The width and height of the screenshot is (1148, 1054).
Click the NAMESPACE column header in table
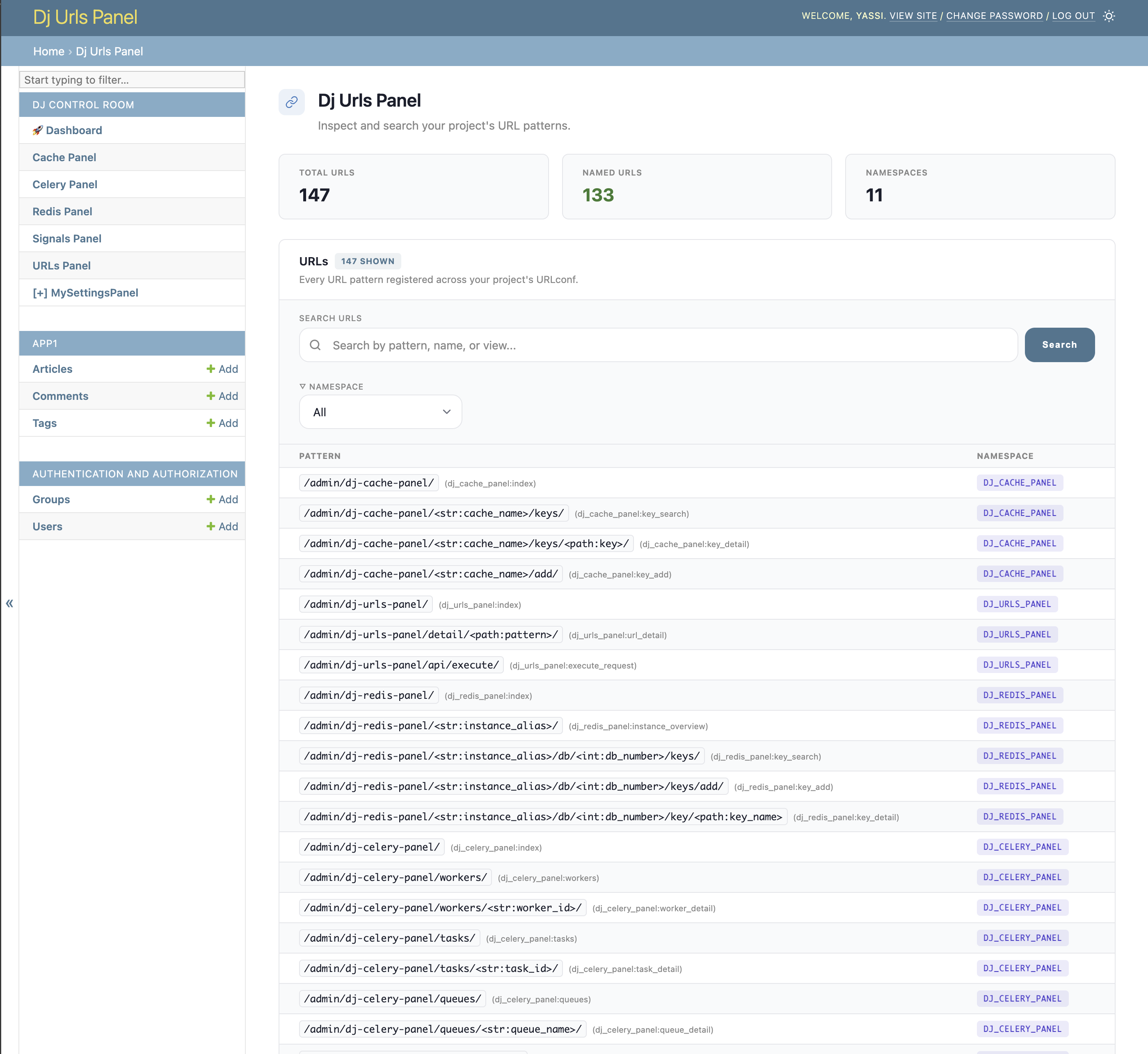click(1005, 456)
